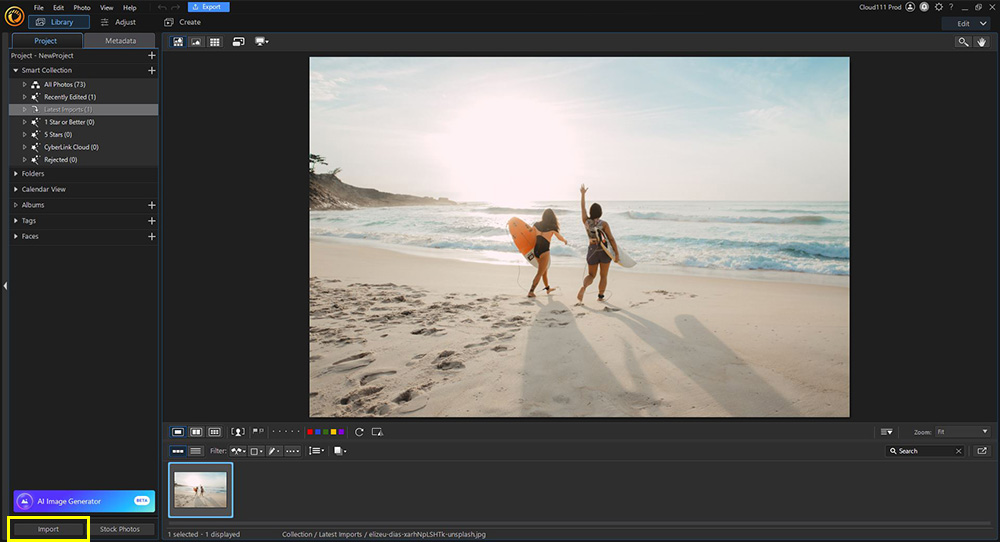Viewport: 1000px width, 542px height.
Task: Select the hand pan tool
Action: 982,41
